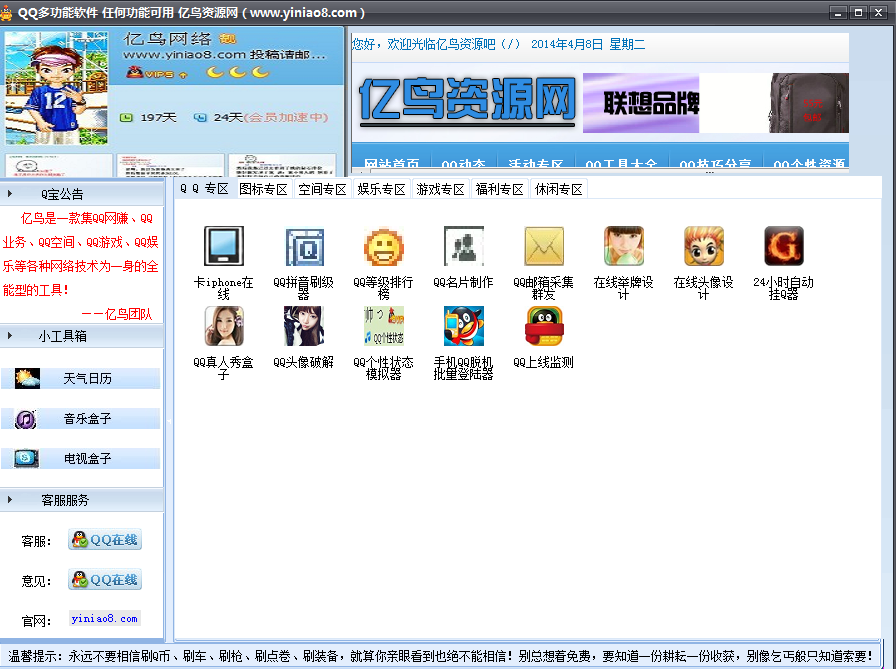This screenshot has height=669, width=896.
Task: Minimize the QQ多功能软件 window
Action: pyautogui.click(x=839, y=13)
